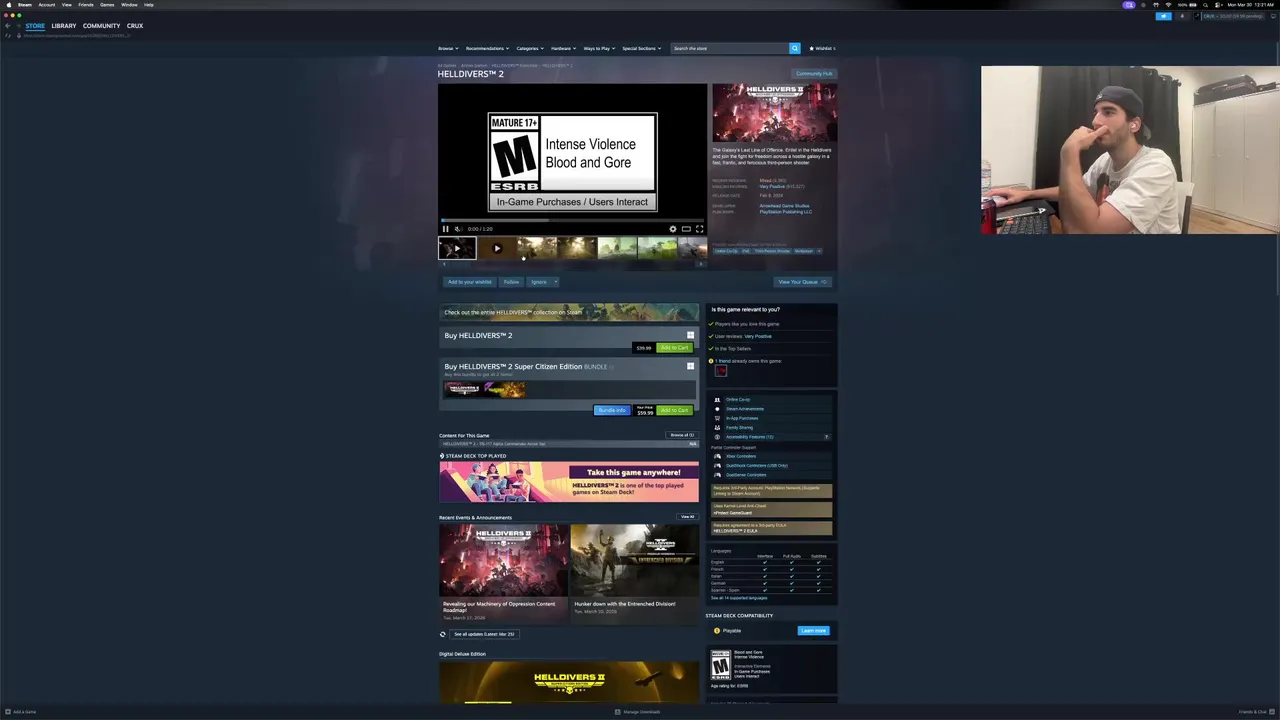This screenshot has height=720, width=1280.
Task: Expand more tags with the plus button
Action: (819, 251)
